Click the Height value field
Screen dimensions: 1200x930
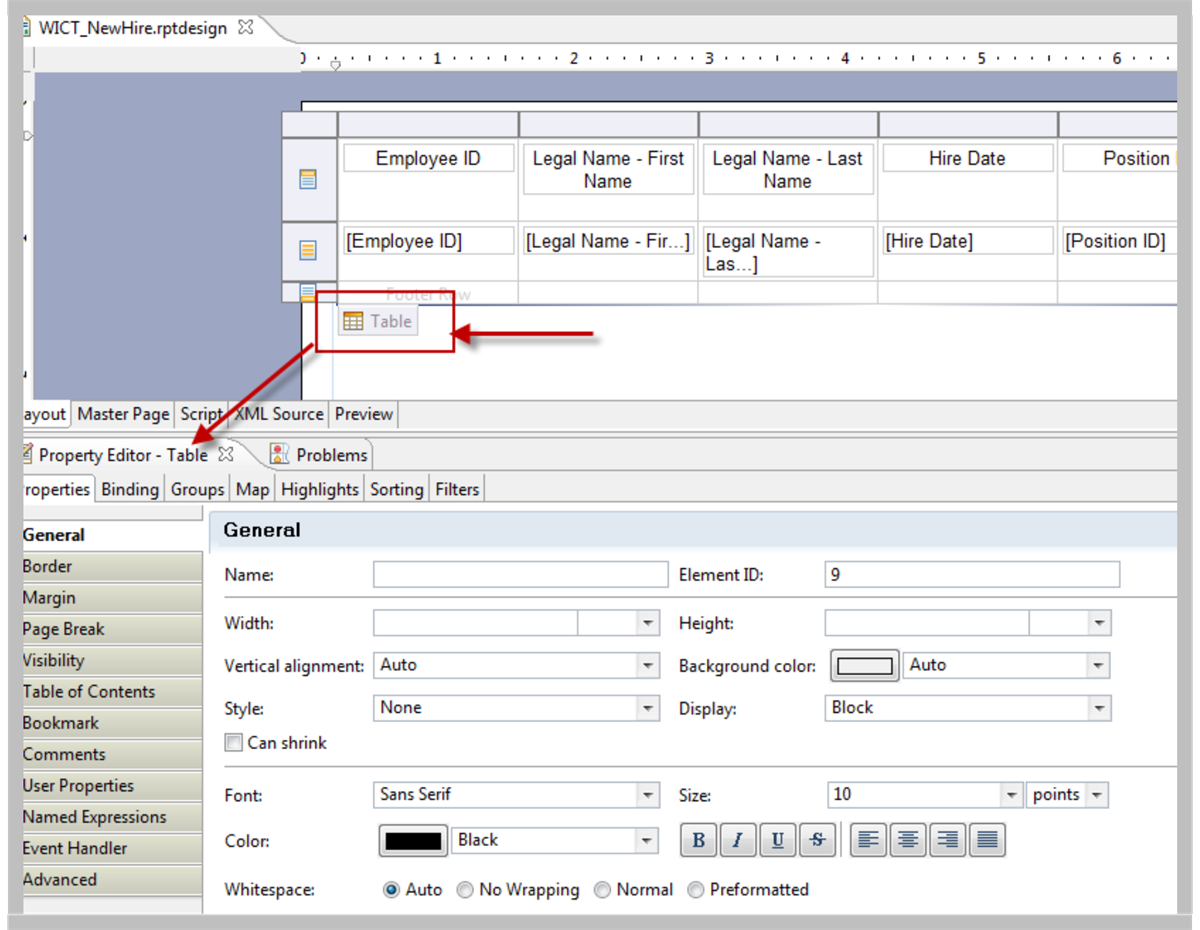pyautogui.click(x=927, y=623)
